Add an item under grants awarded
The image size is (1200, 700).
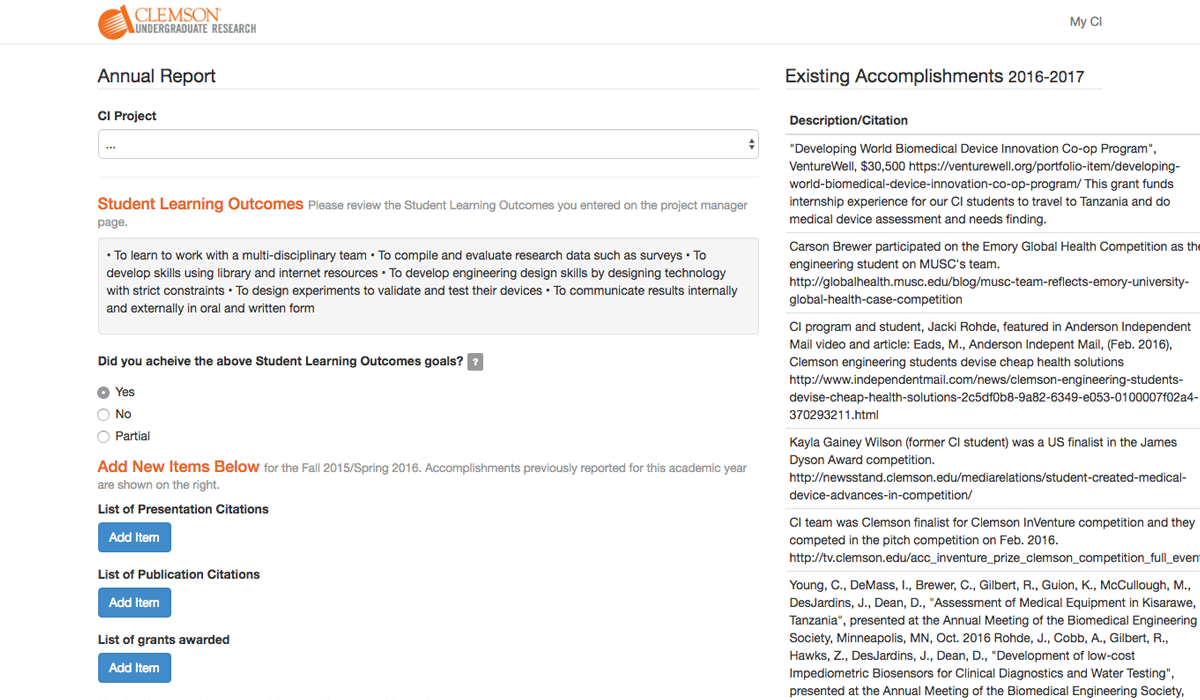pyautogui.click(x=134, y=667)
